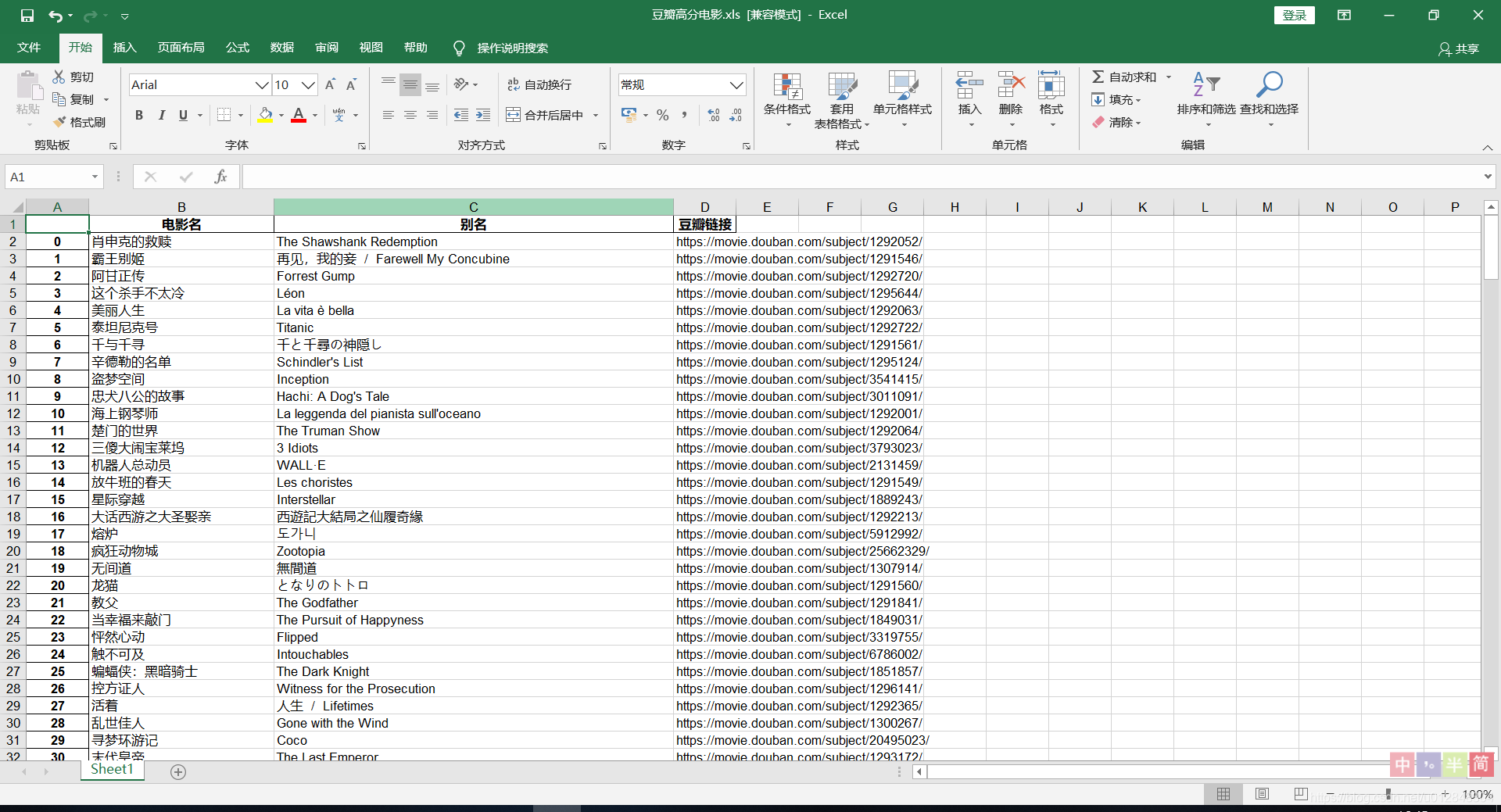Open the Page Layout (页面布局) tab
1501x812 pixels.
point(181,48)
